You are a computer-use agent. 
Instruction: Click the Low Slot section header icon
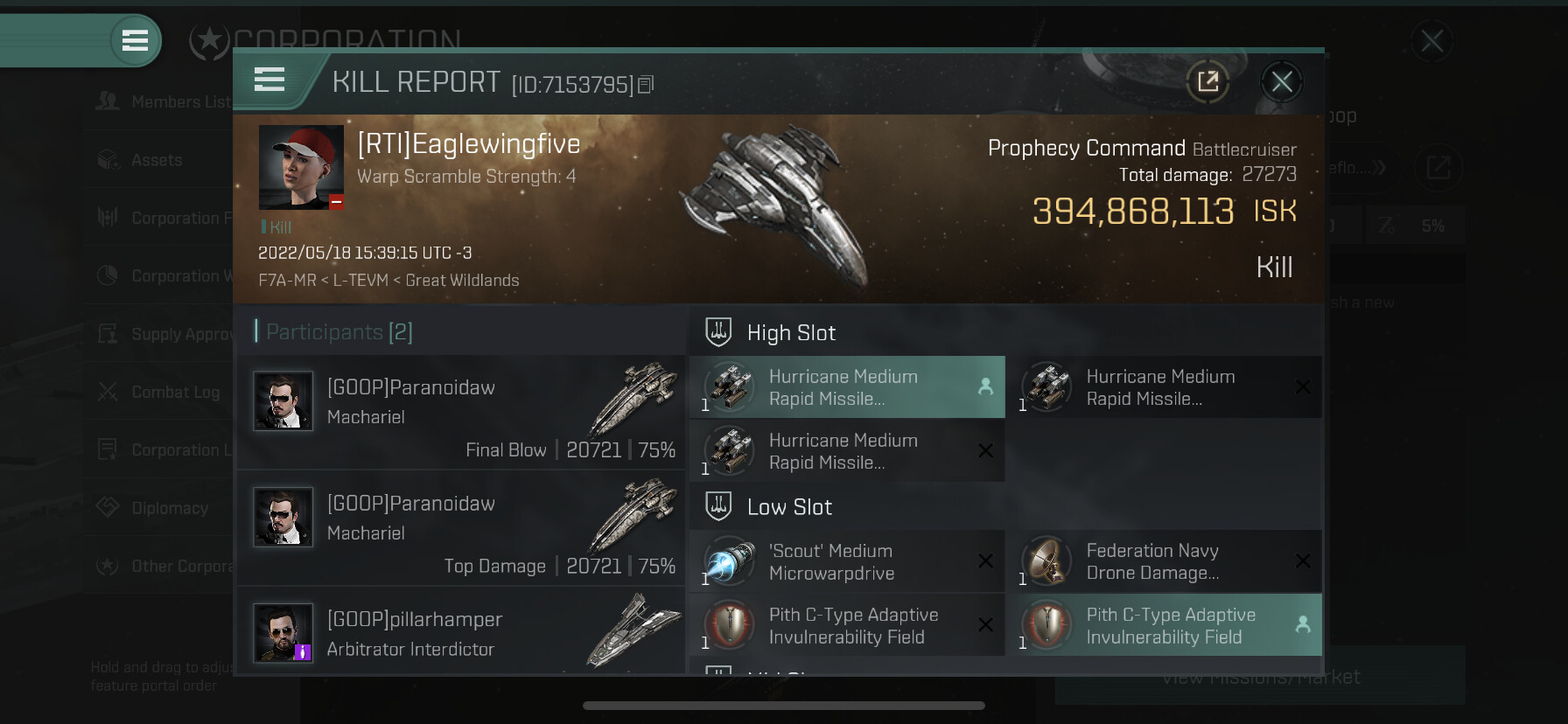tap(718, 506)
